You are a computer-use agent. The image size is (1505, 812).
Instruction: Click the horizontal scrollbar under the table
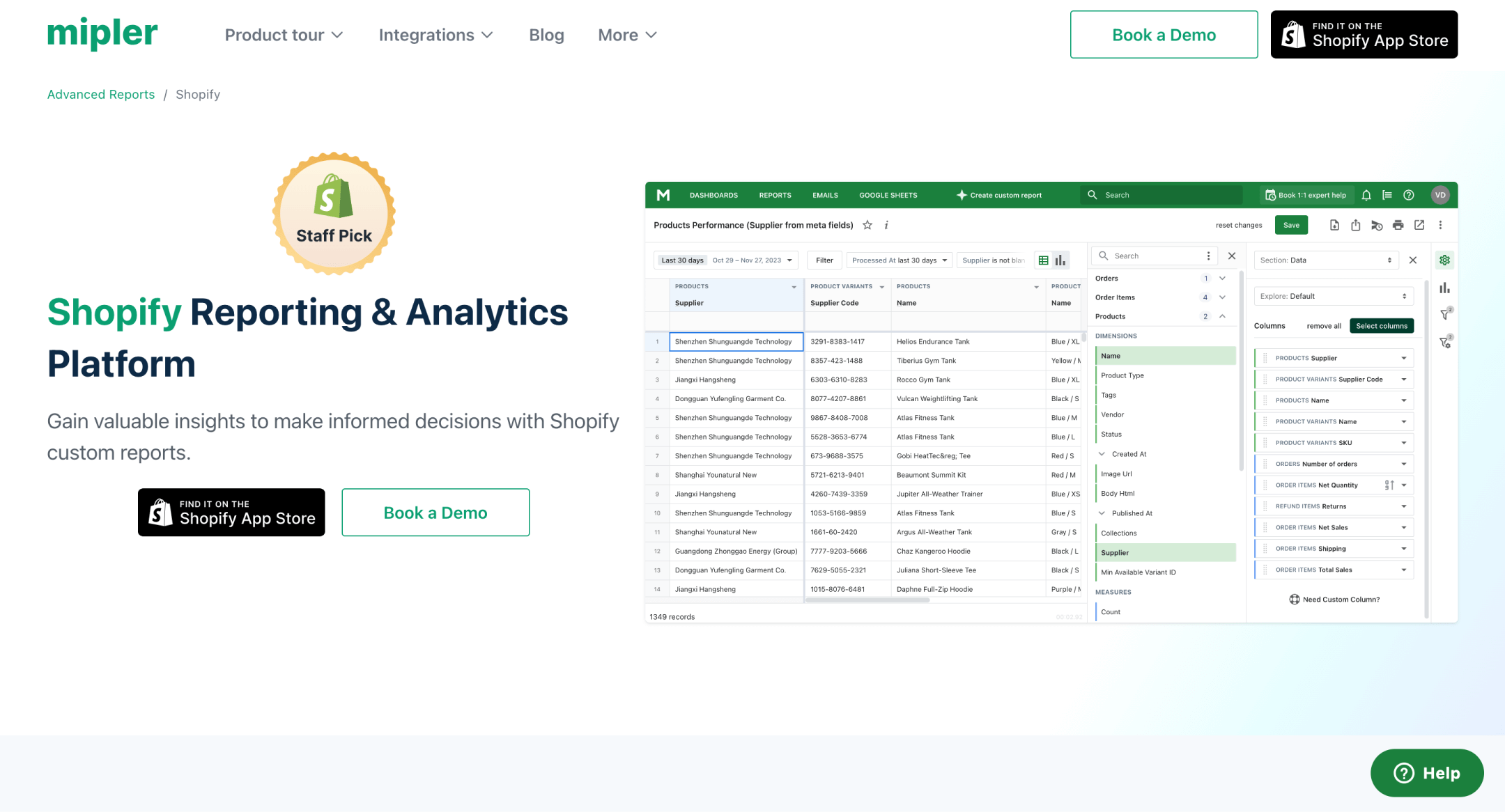[867, 600]
